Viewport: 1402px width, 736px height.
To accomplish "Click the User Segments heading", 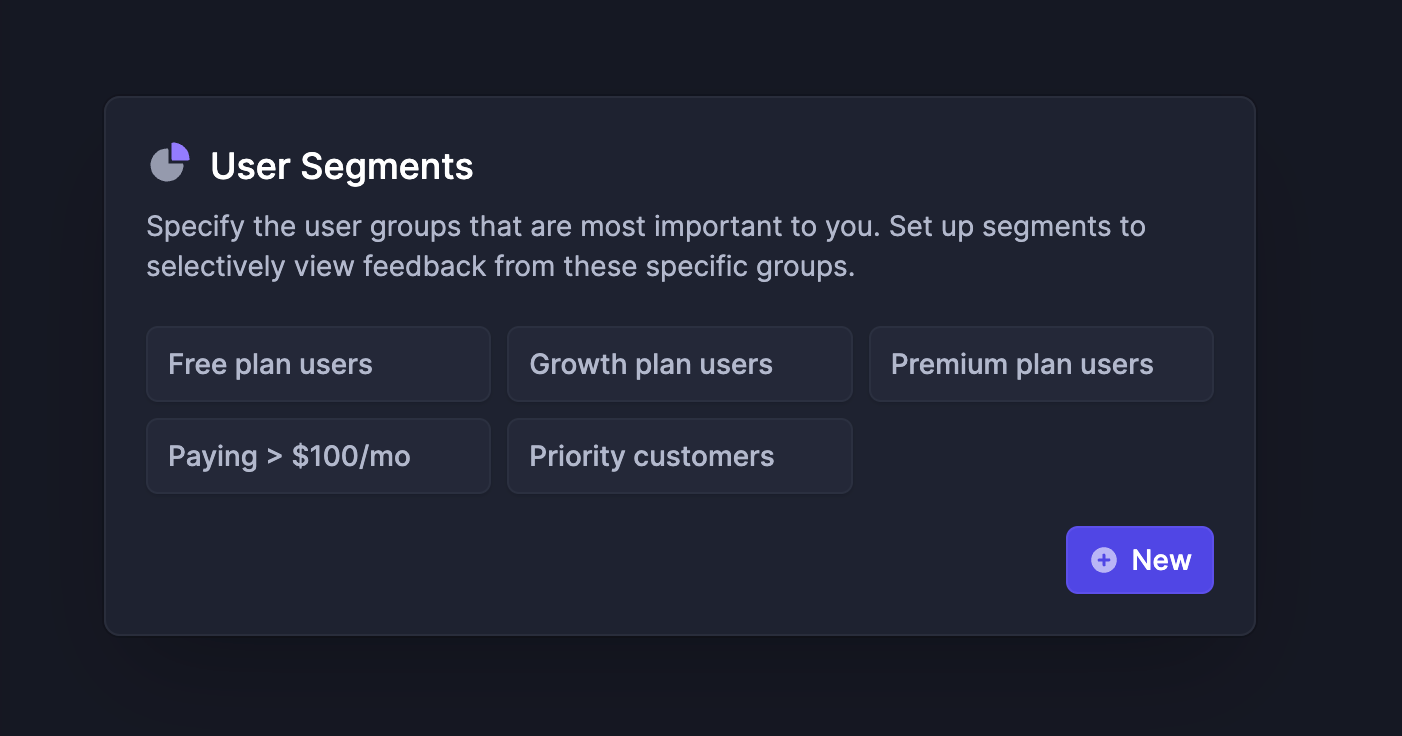I will point(341,166).
